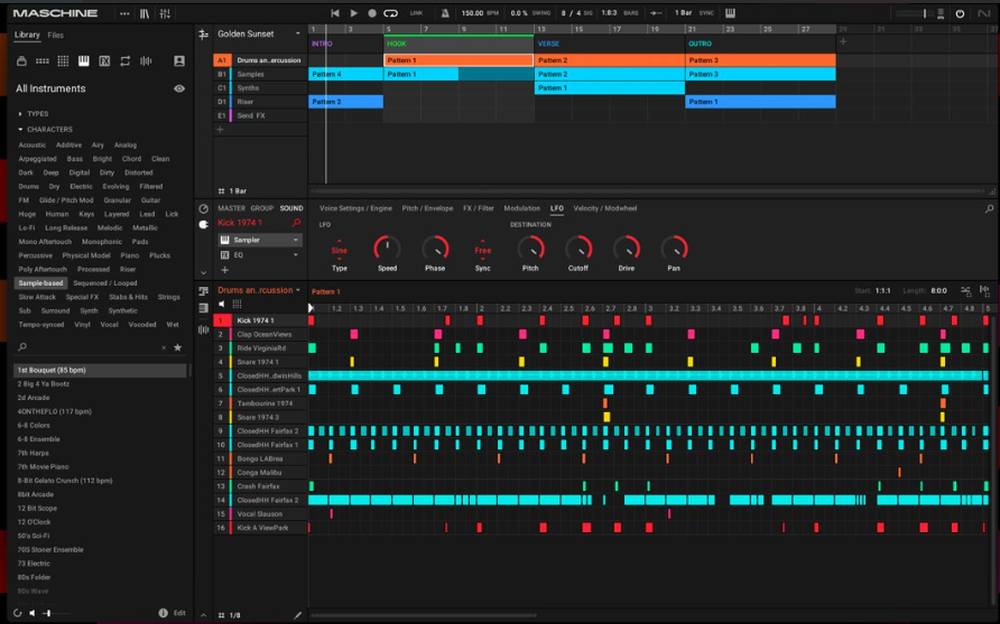1000x624 pixels.
Task: Toggle the metronome icon
Action: (445, 13)
